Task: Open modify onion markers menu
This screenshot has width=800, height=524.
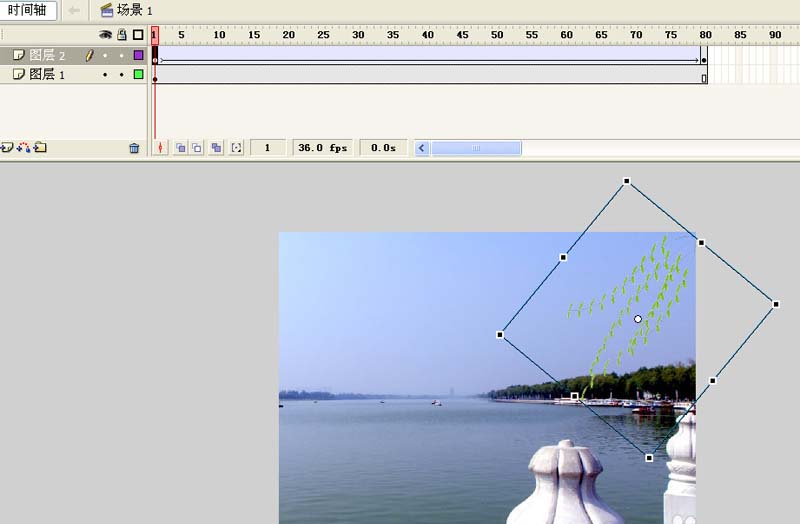Action: pos(236,148)
